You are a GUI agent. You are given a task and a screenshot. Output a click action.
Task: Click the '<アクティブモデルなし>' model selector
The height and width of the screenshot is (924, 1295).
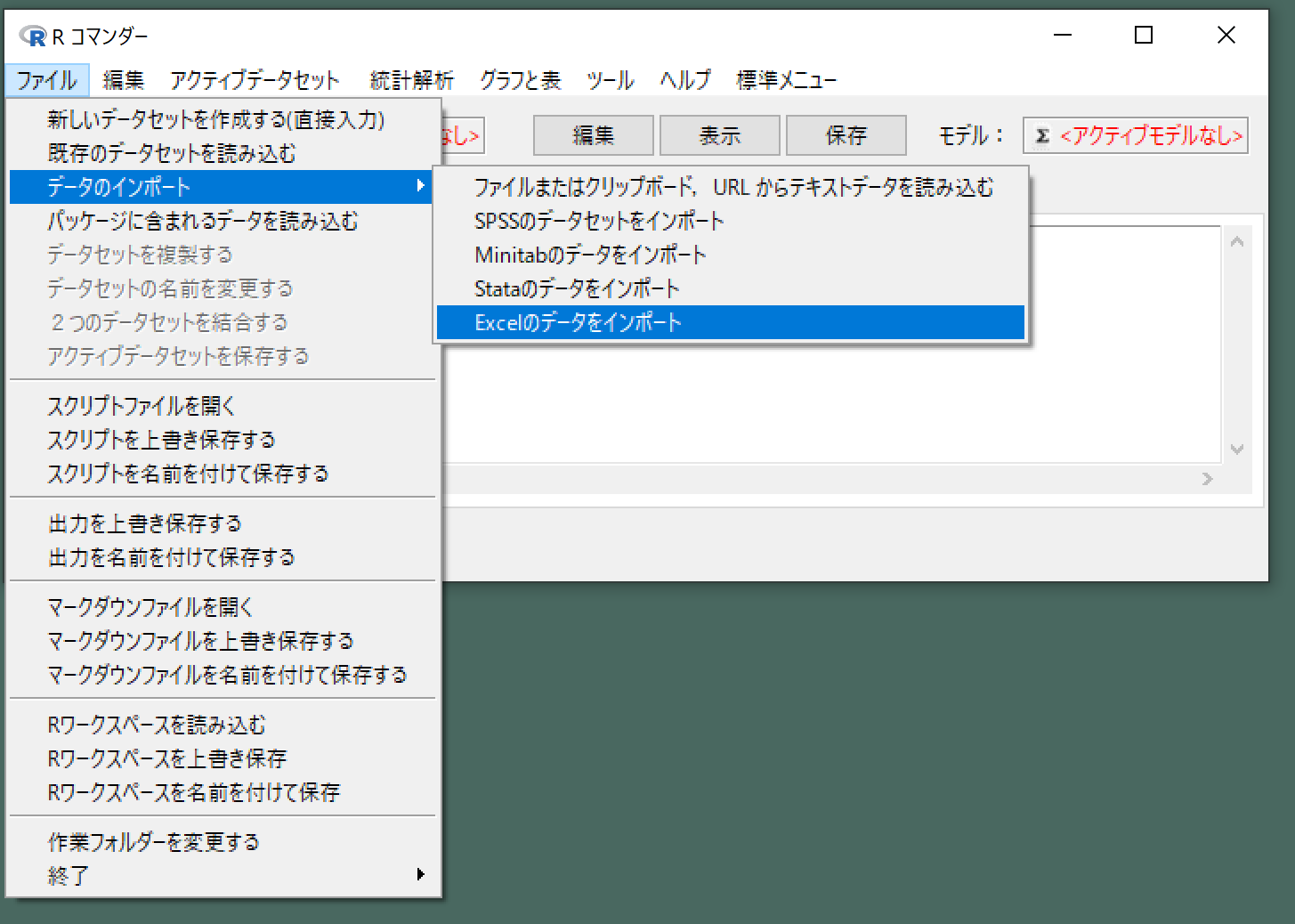click(x=1150, y=136)
